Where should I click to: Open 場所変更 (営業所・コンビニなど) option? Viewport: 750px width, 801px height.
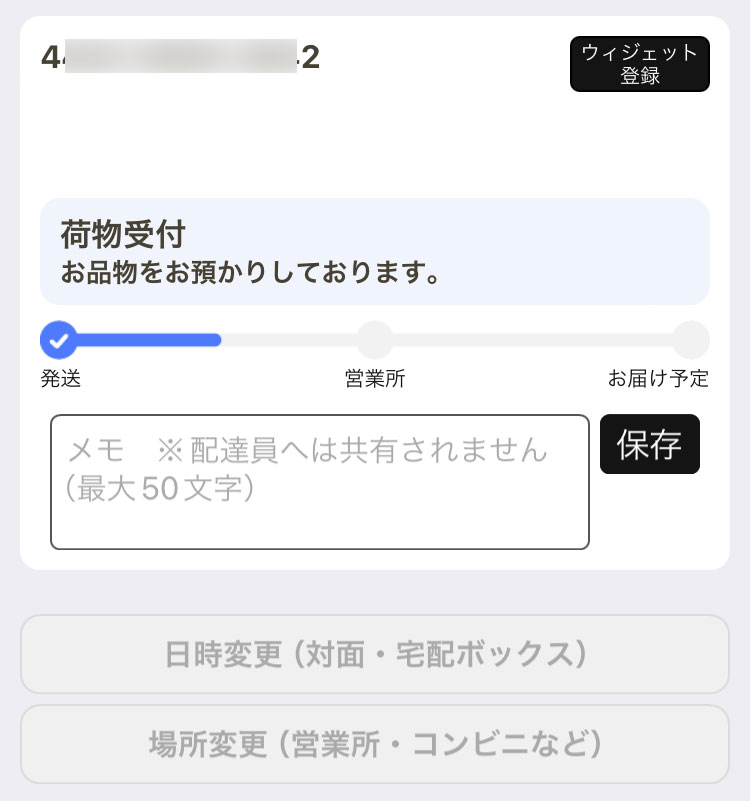tap(375, 744)
